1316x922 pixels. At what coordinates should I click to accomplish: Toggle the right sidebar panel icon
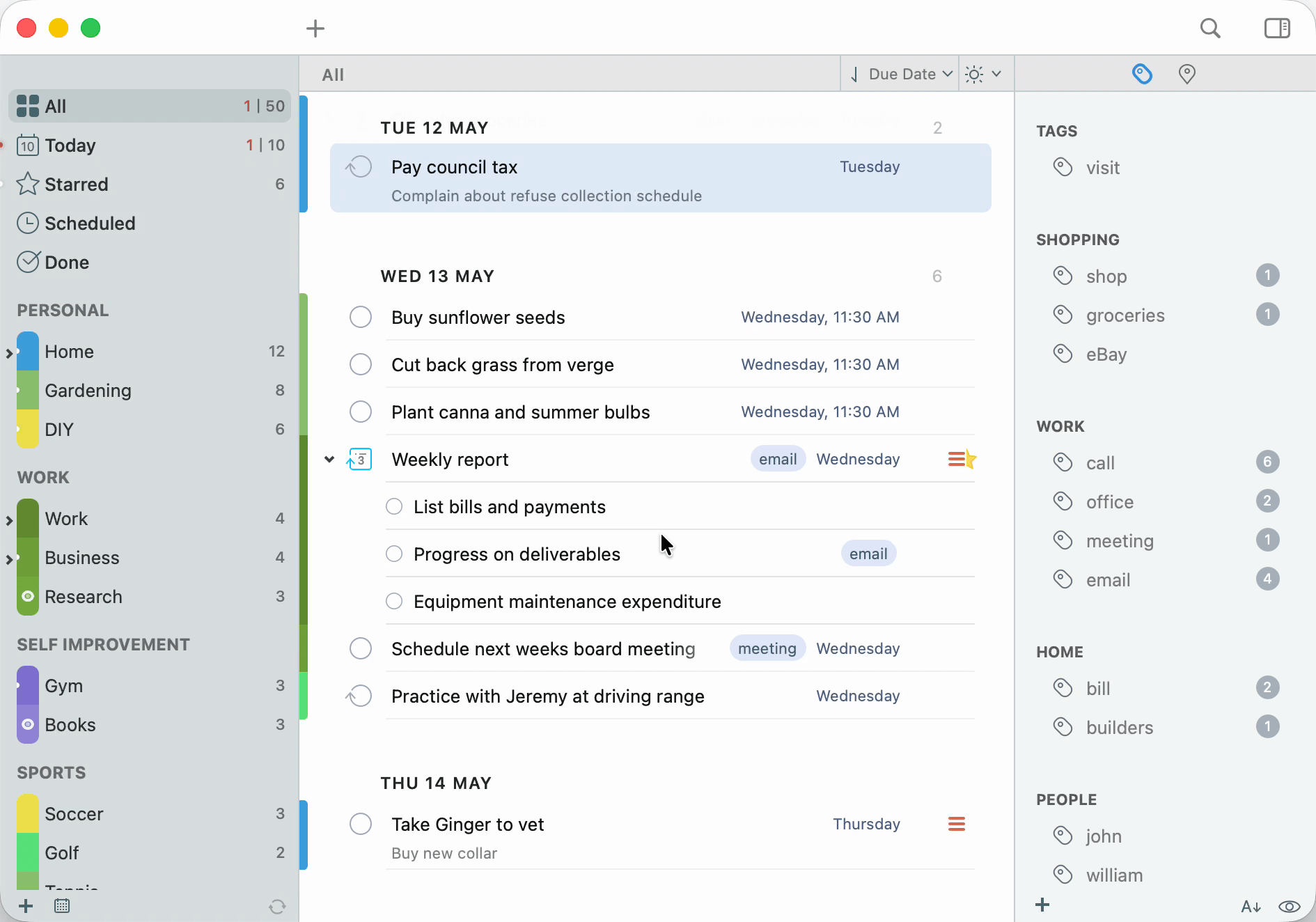(x=1277, y=29)
